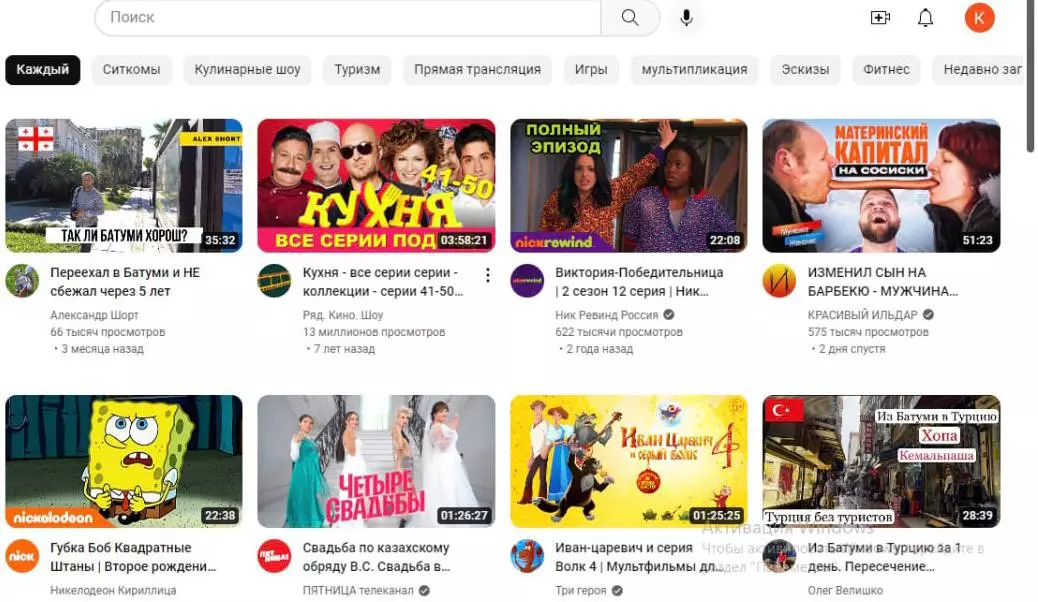Viewport: 1038px width, 602px height.
Task: Switch to the Фитнес chip
Action: (x=886, y=70)
